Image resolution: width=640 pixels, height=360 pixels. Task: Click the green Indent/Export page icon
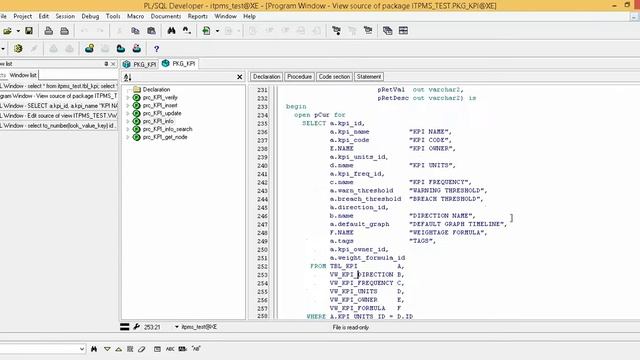(x=207, y=31)
